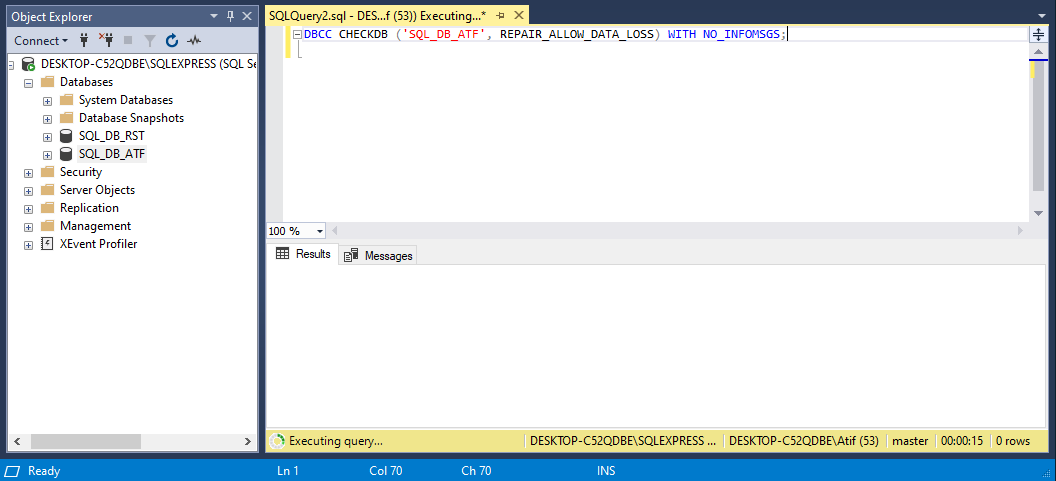Click the 0 rows status entry
This screenshot has height=481, width=1056.
coord(1013,441)
